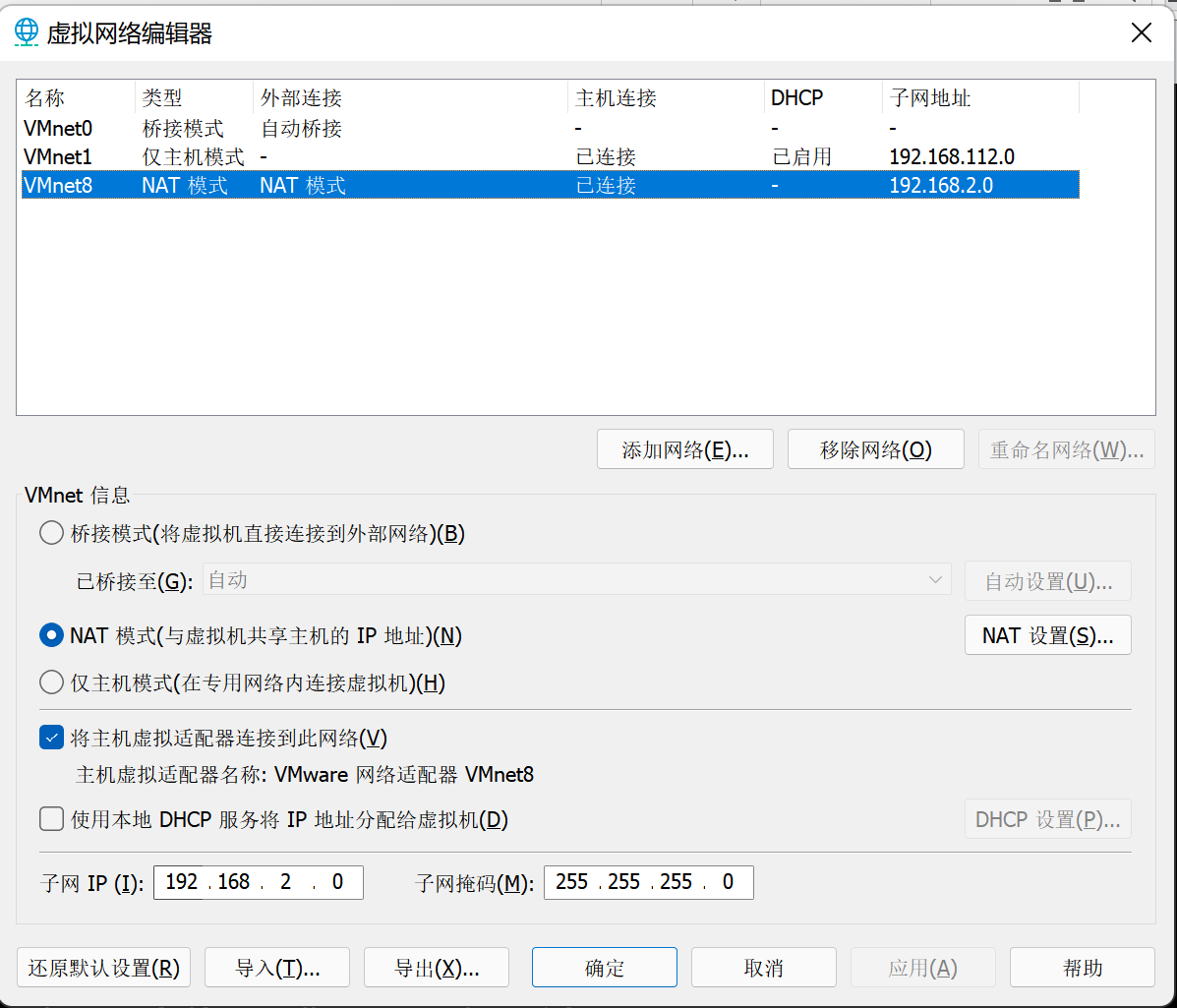Open NAT 设置 dialog
Image resolution: width=1177 pixels, height=1008 pixels.
pos(1048,635)
